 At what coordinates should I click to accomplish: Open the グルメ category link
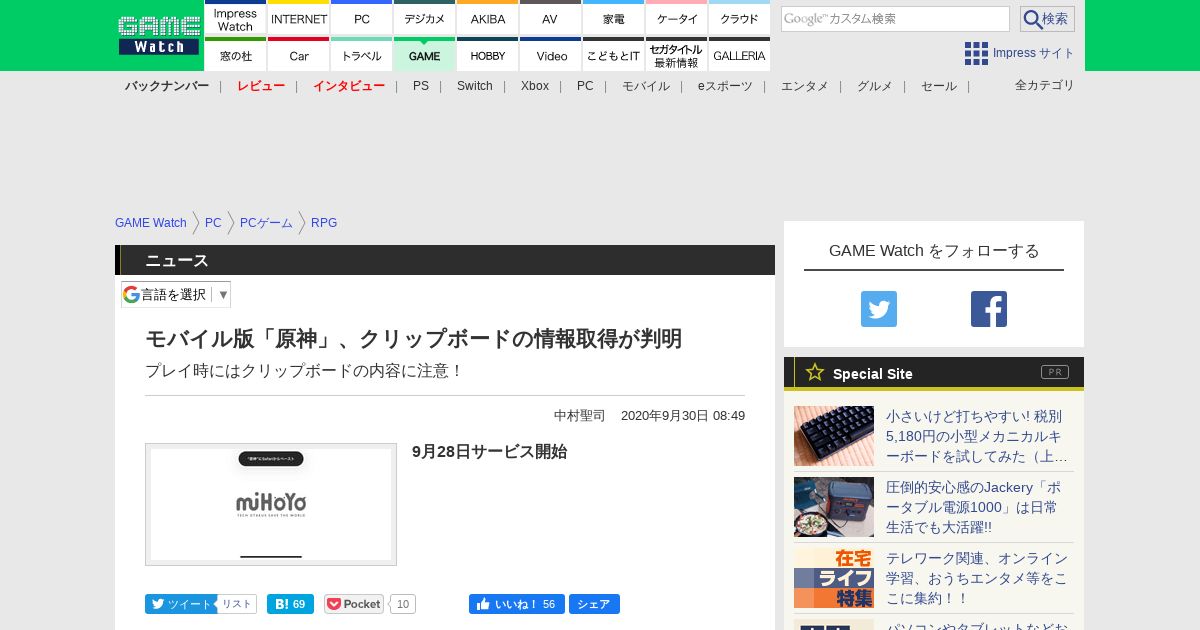click(875, 86)
